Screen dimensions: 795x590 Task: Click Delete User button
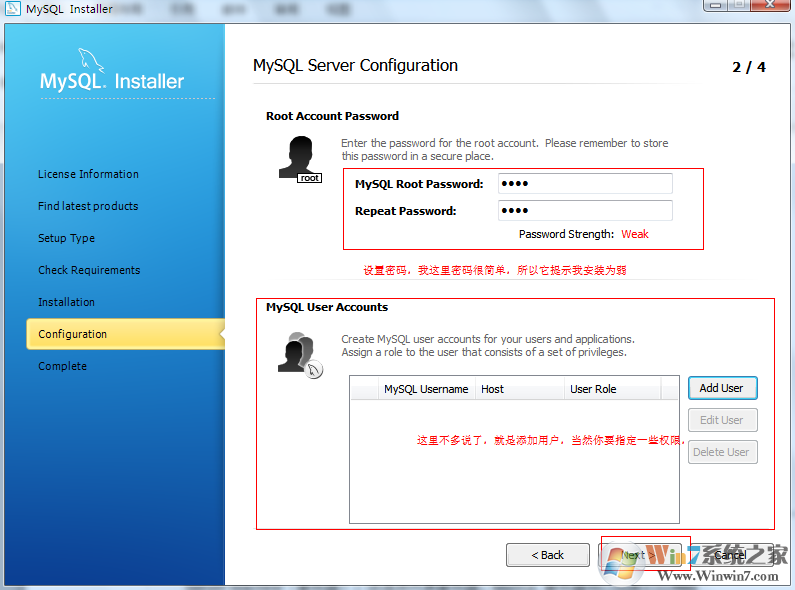pyautogui.click(x=722, y=452)
